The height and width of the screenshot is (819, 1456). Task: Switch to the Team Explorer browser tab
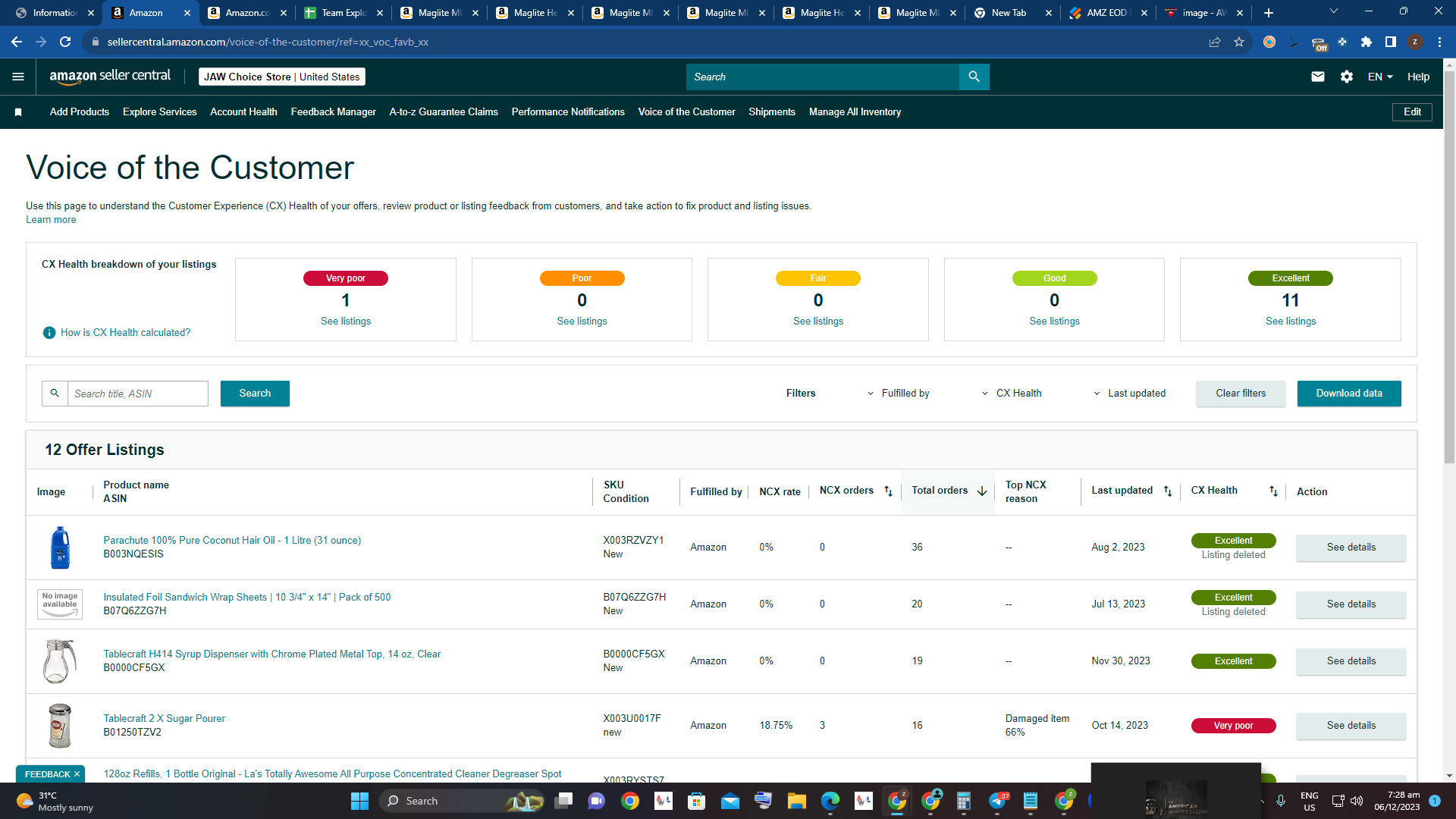click(x=344, y=13)
